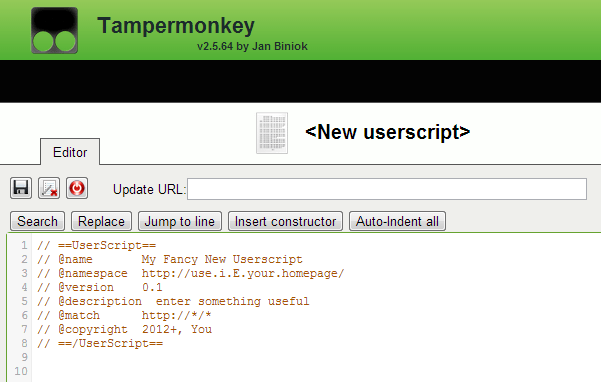Click the Update URL label
Screen dimensions: 601x382
point(149,189)
